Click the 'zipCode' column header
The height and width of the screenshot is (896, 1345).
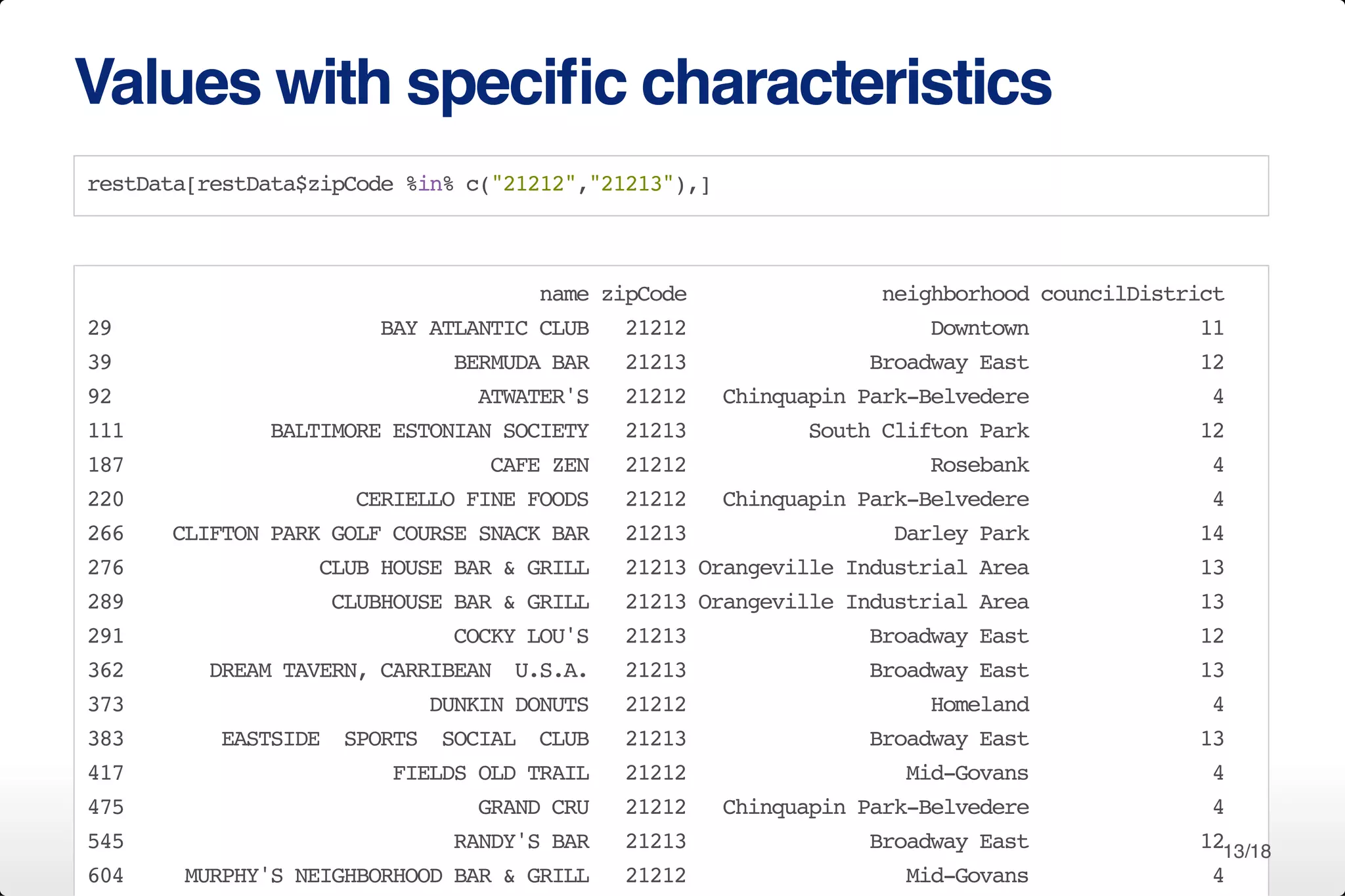[644, 294]
